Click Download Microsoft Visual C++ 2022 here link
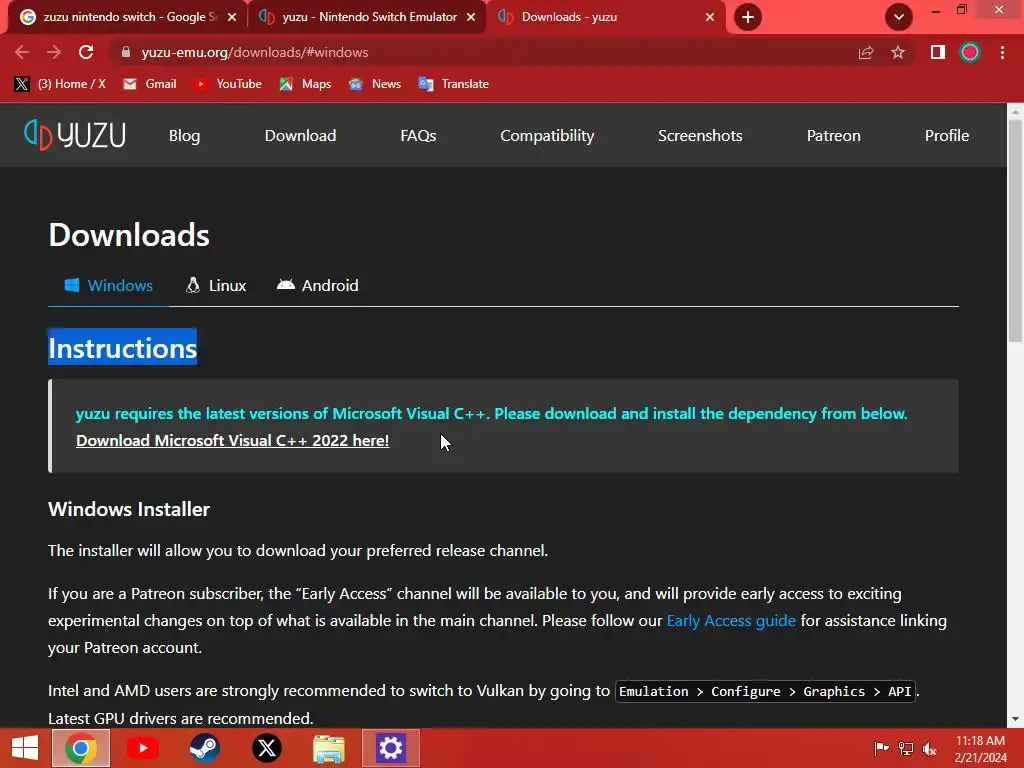The width and height of the screenshot is (1024, 768). pos(232,441)
